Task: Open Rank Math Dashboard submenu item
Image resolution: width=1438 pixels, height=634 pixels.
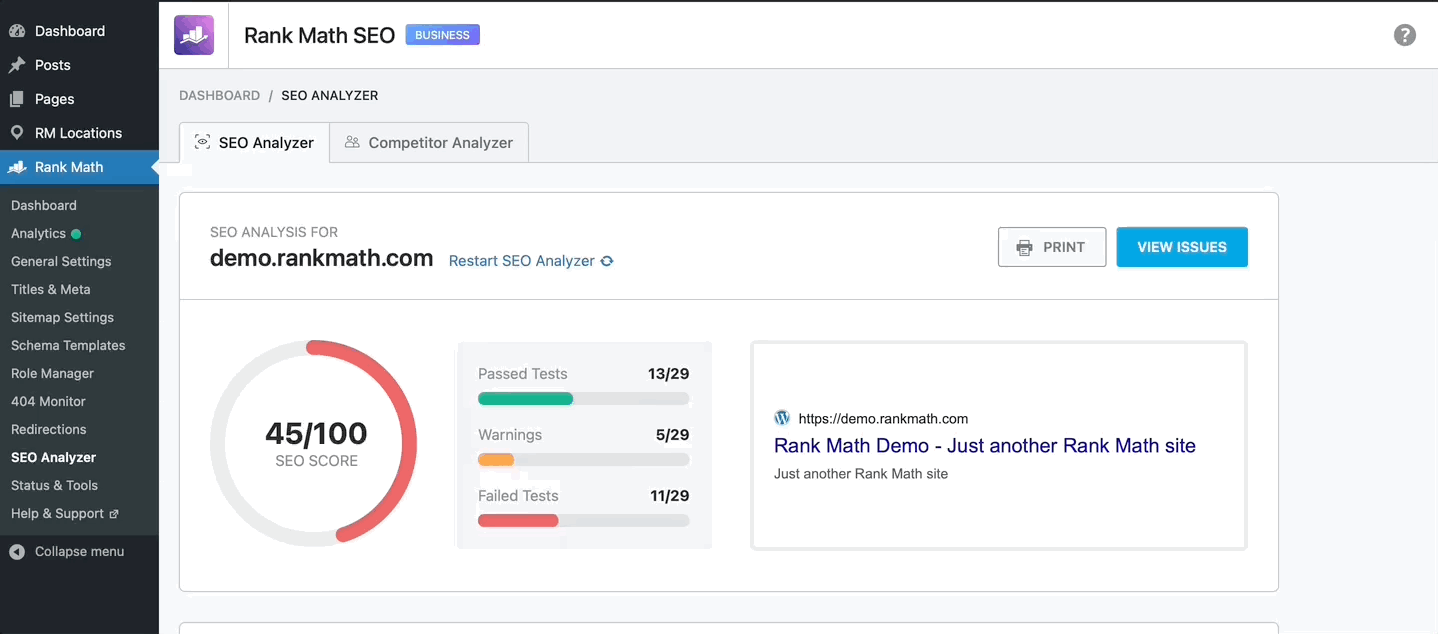Action: tap(44, 205)
